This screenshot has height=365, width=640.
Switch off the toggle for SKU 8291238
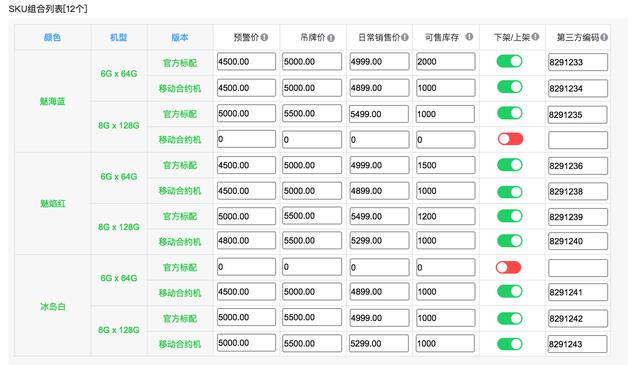(510, 192)
